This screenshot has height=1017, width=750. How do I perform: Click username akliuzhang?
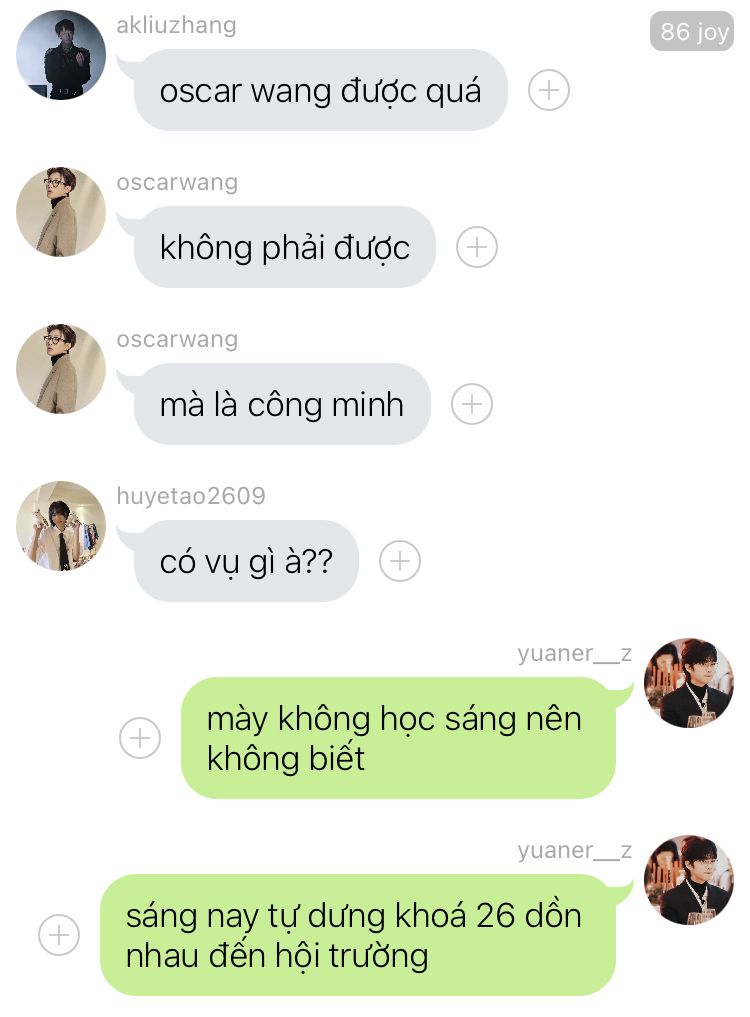[x=176, y=25]
